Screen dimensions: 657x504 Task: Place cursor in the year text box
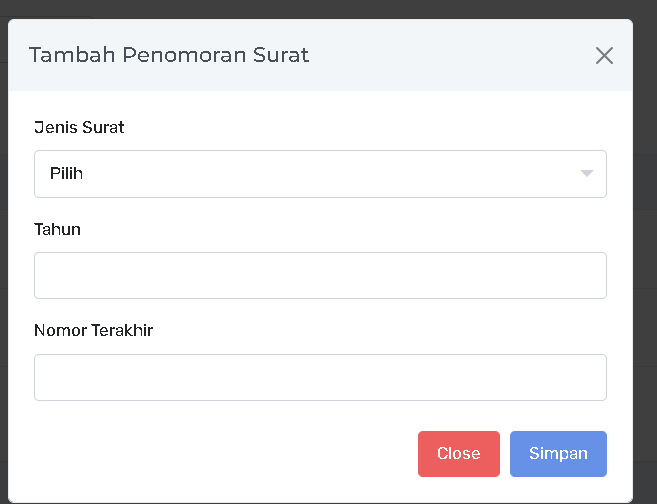coord(320,275)
